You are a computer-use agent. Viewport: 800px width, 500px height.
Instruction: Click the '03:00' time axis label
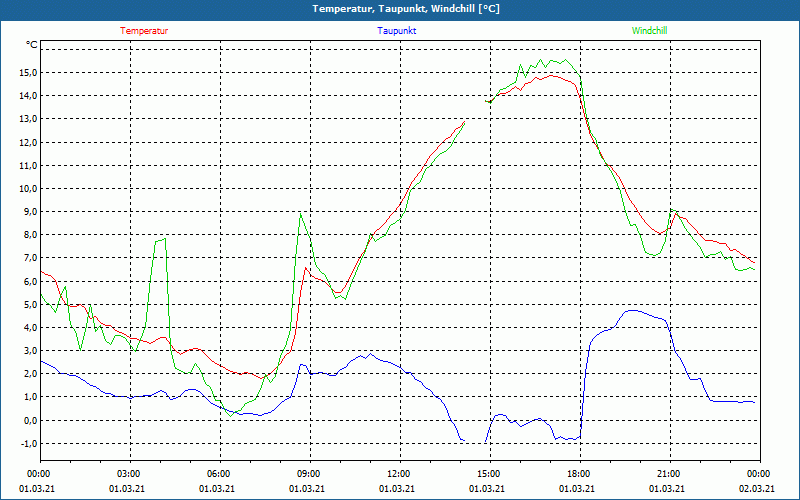[x=131, y=474]
